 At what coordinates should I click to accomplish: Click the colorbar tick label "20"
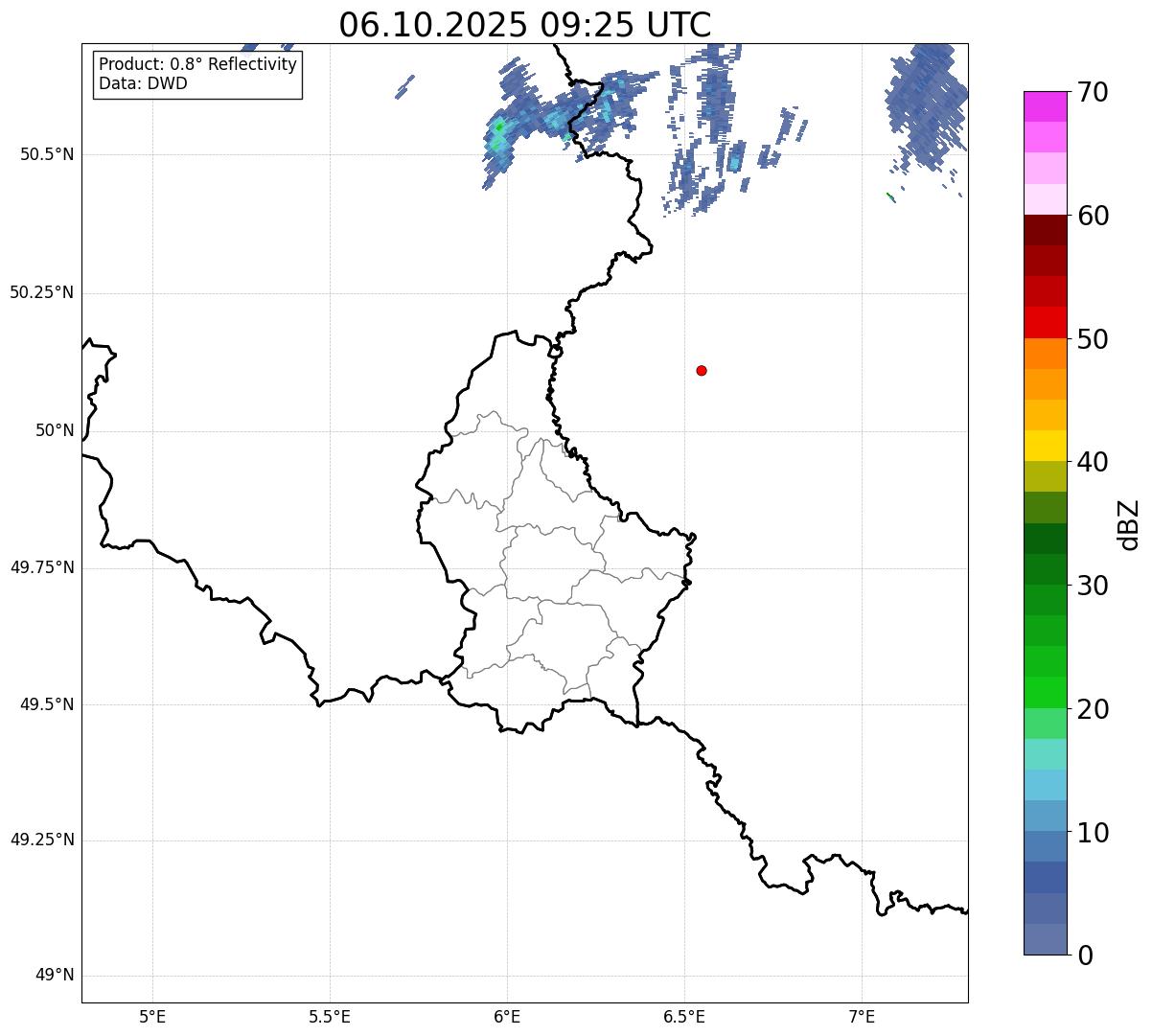[x=1093, y=709]
